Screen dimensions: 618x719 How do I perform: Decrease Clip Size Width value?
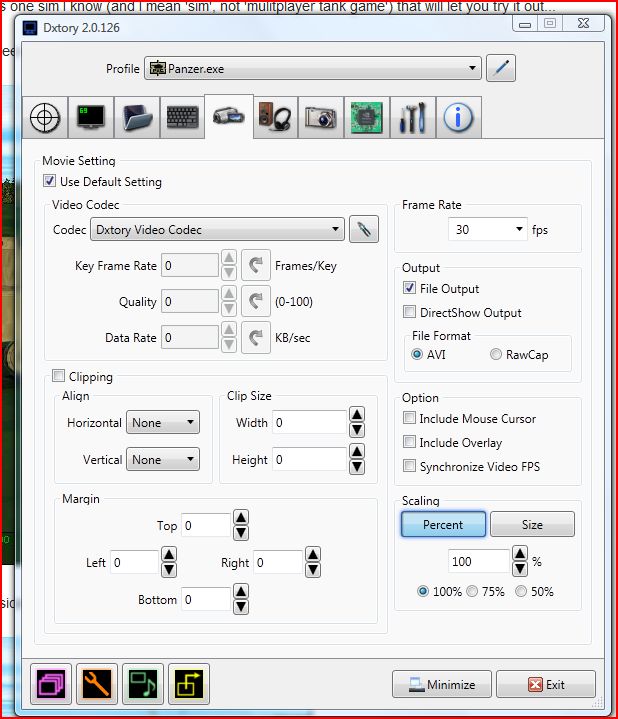(357, 430)
